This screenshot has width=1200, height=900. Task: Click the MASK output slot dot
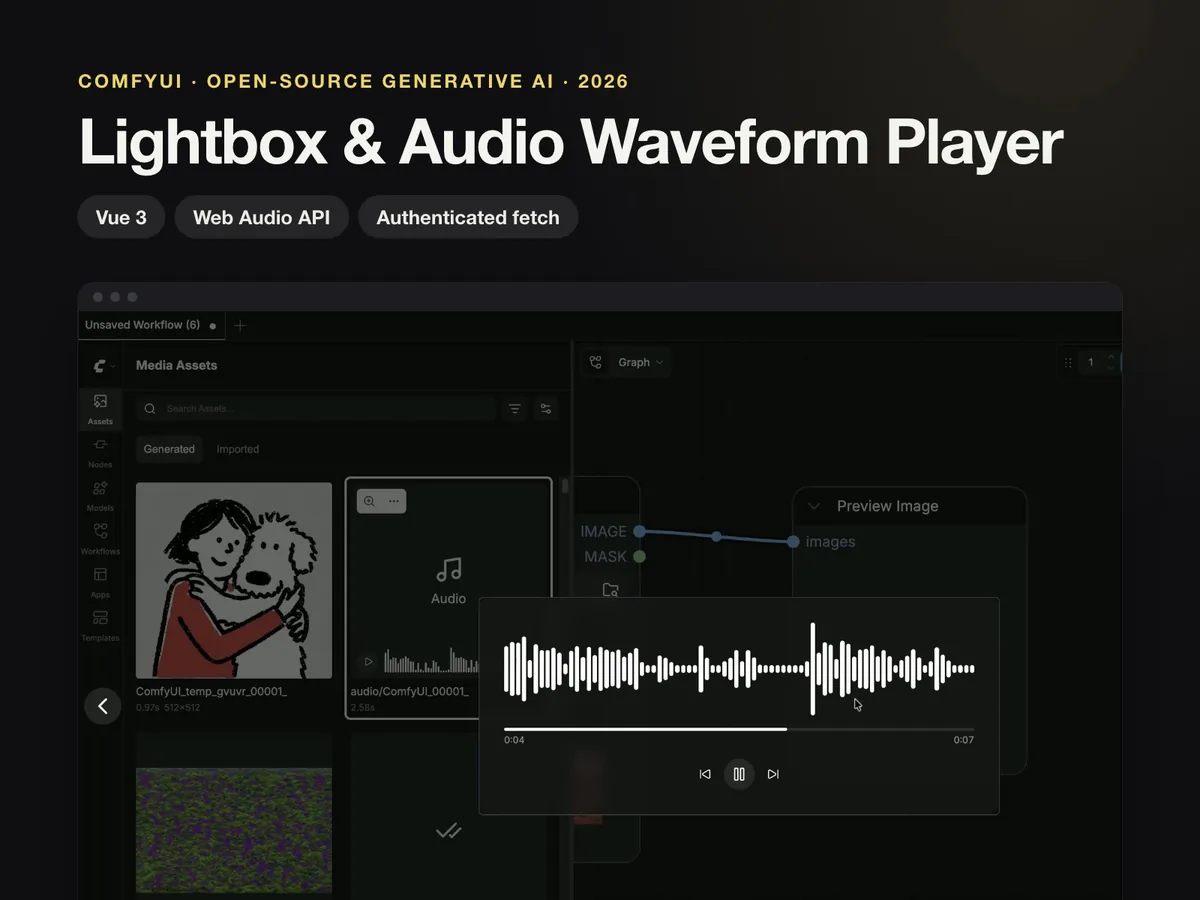coord(639,556)
